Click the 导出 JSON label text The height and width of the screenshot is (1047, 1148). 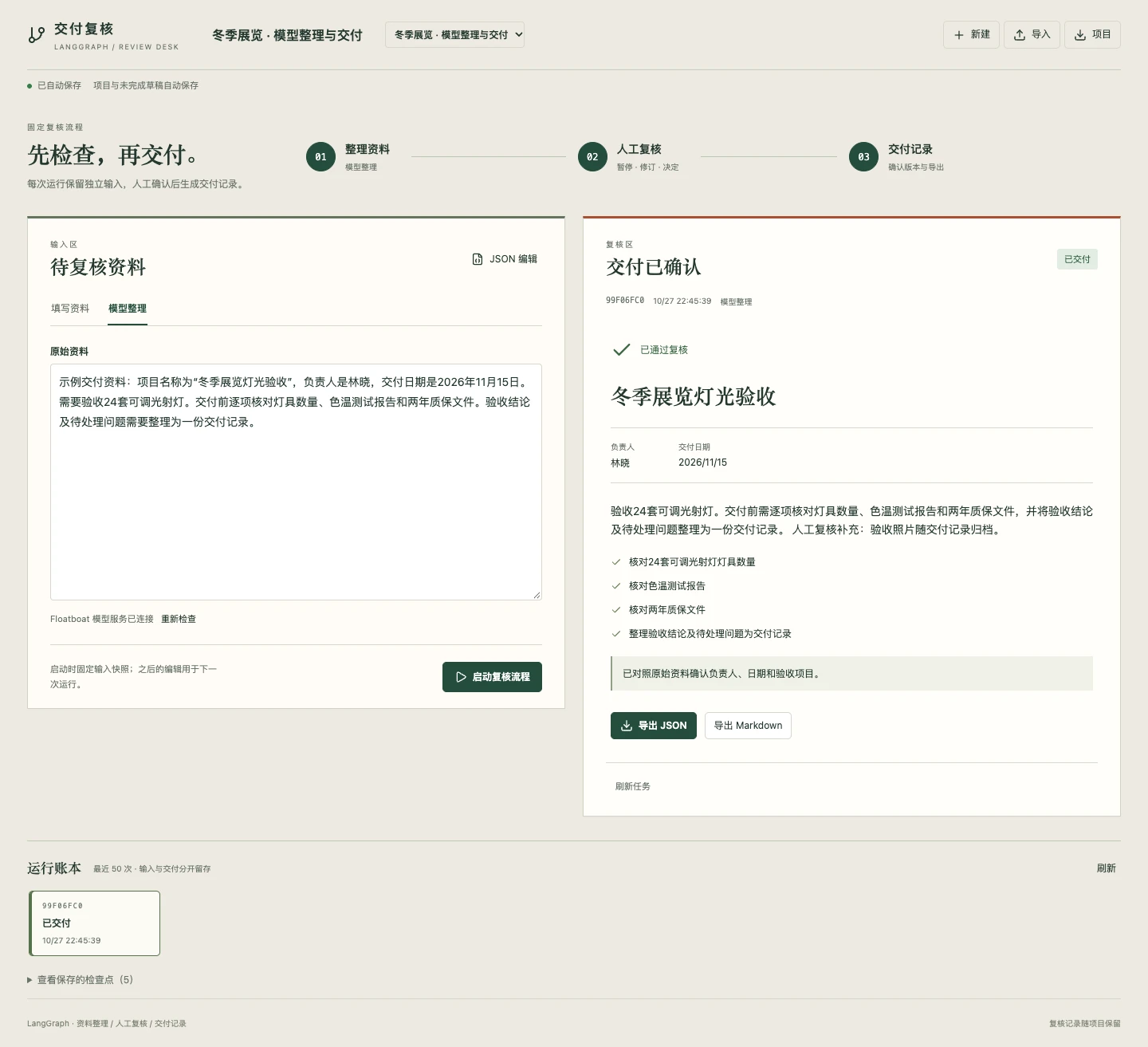(662, 726)
